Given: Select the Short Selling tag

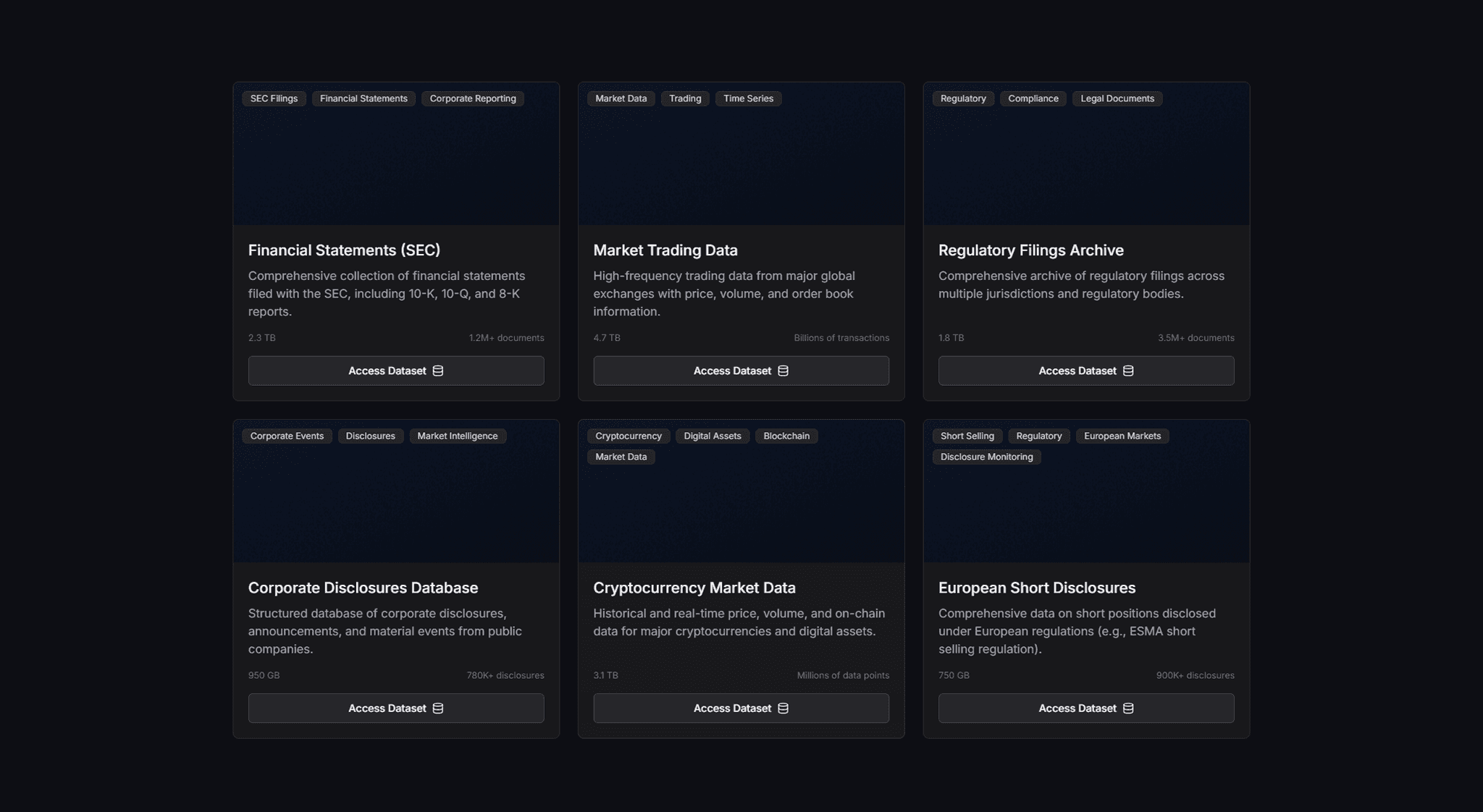Looking at the screenshot, I should pyautogui.click(x=967, y=436).
